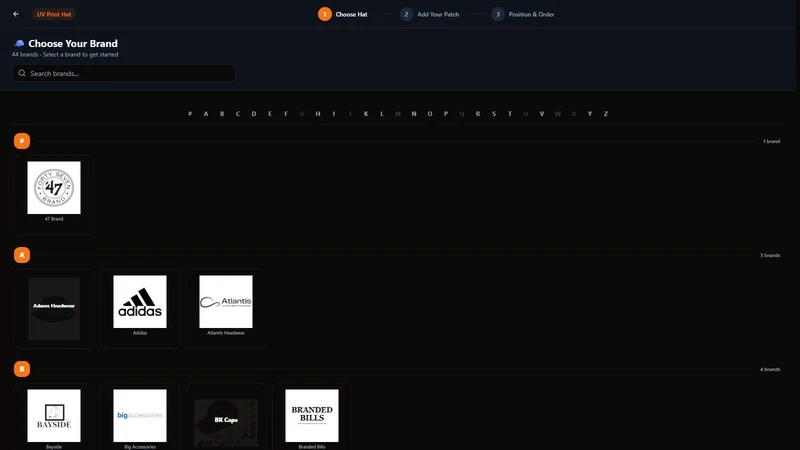Click the search magnifier icon
Viewport: 800px width, 450px height.
coord(22,73)
